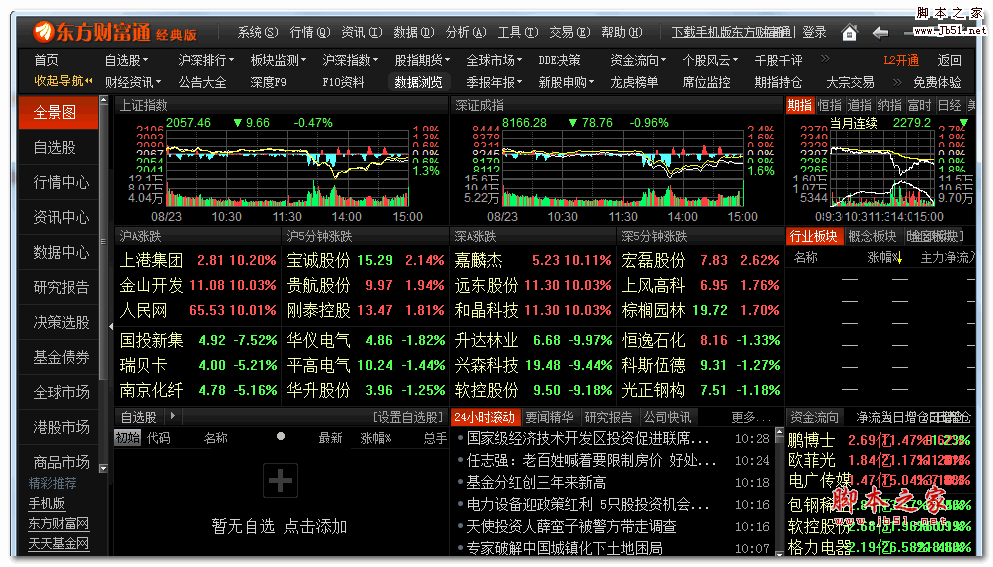Collapse left panel with small arrow
This screenshot has width=993, height=567.
coord(111,326)
